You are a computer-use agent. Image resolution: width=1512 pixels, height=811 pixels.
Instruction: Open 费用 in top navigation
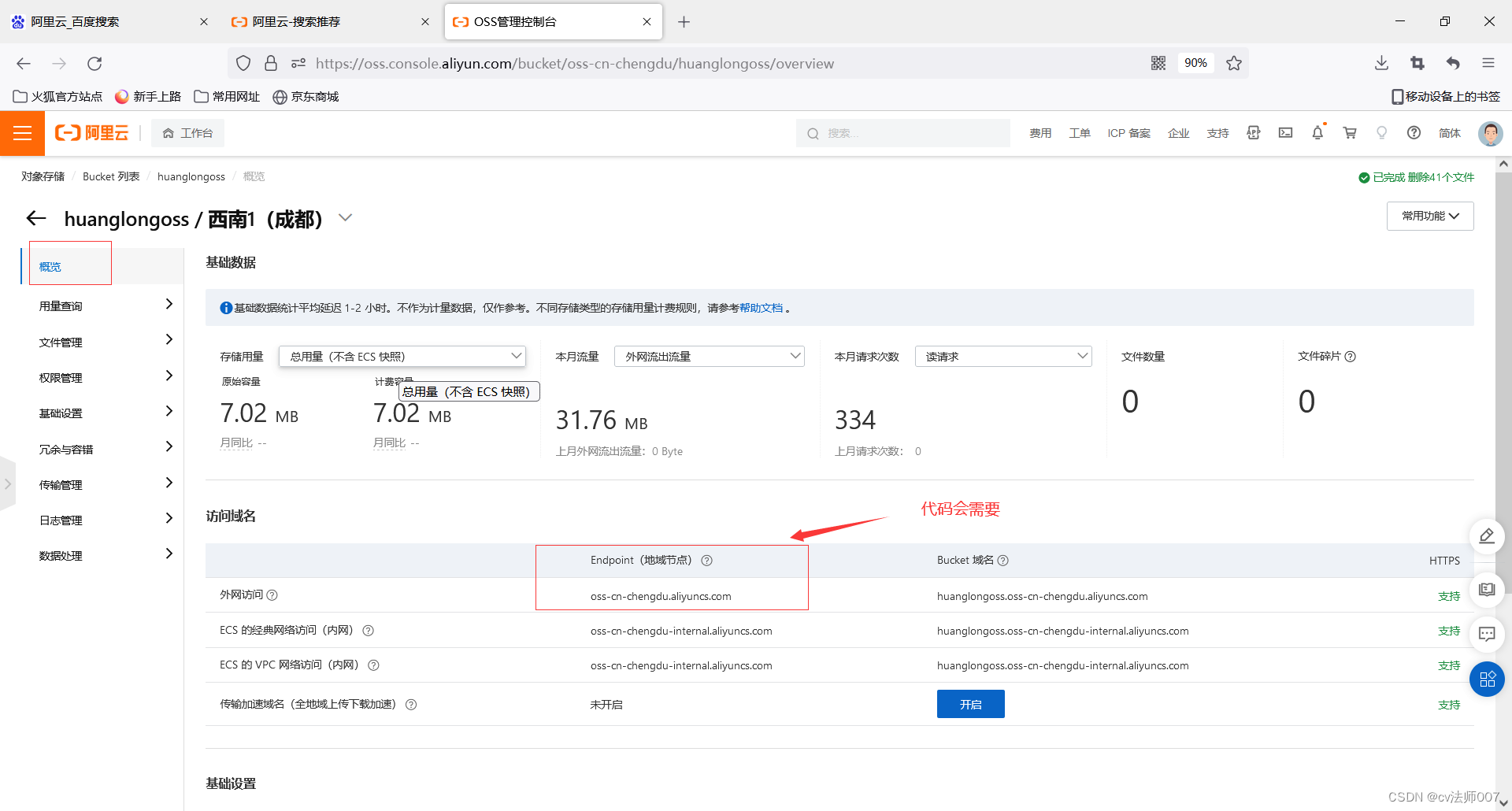1040,133
